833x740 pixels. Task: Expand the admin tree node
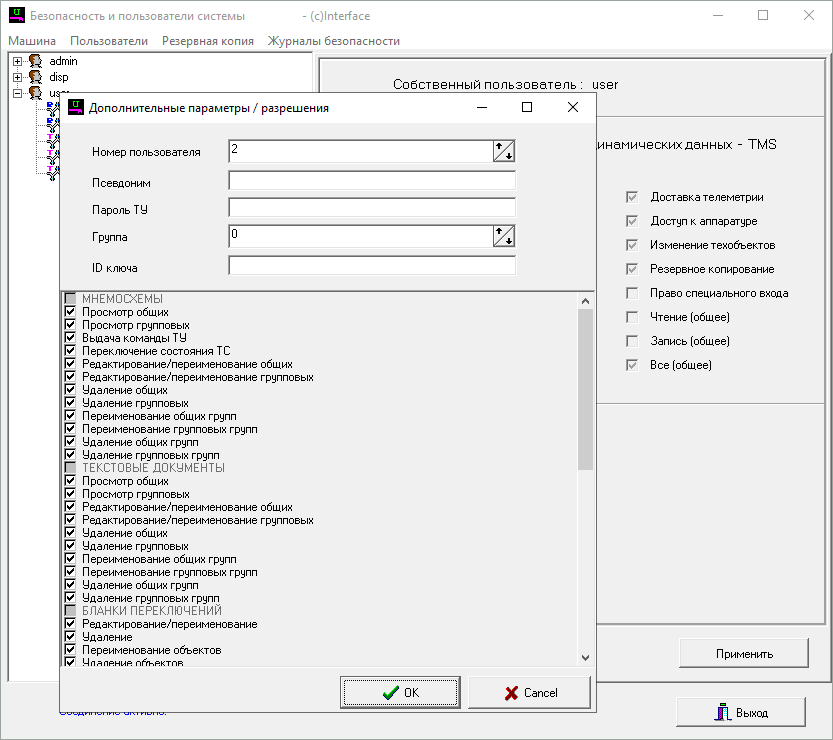(x=17, y=62)
